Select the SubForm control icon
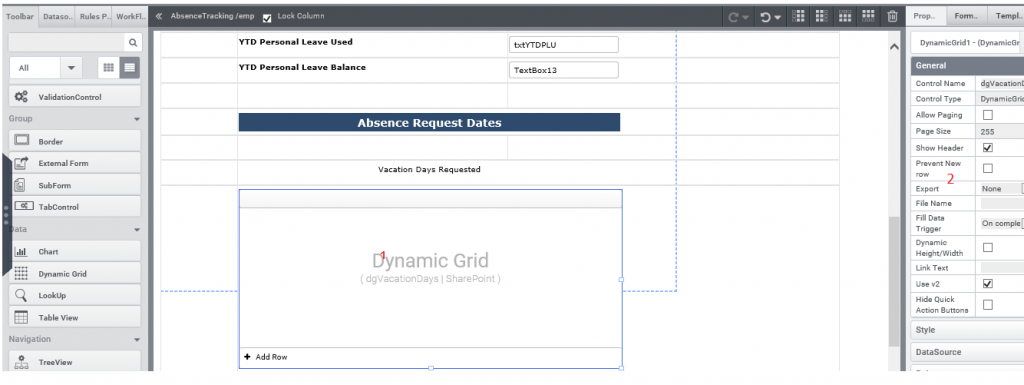 (x=20, y=185)
